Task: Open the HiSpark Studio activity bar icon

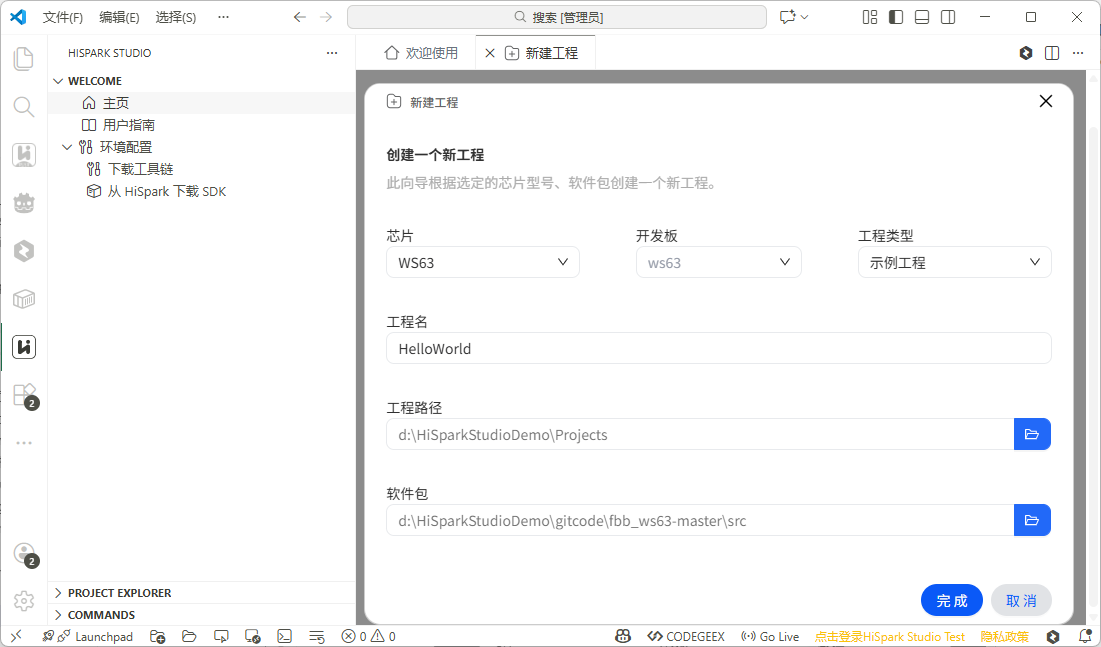Action: coord(24,347)
